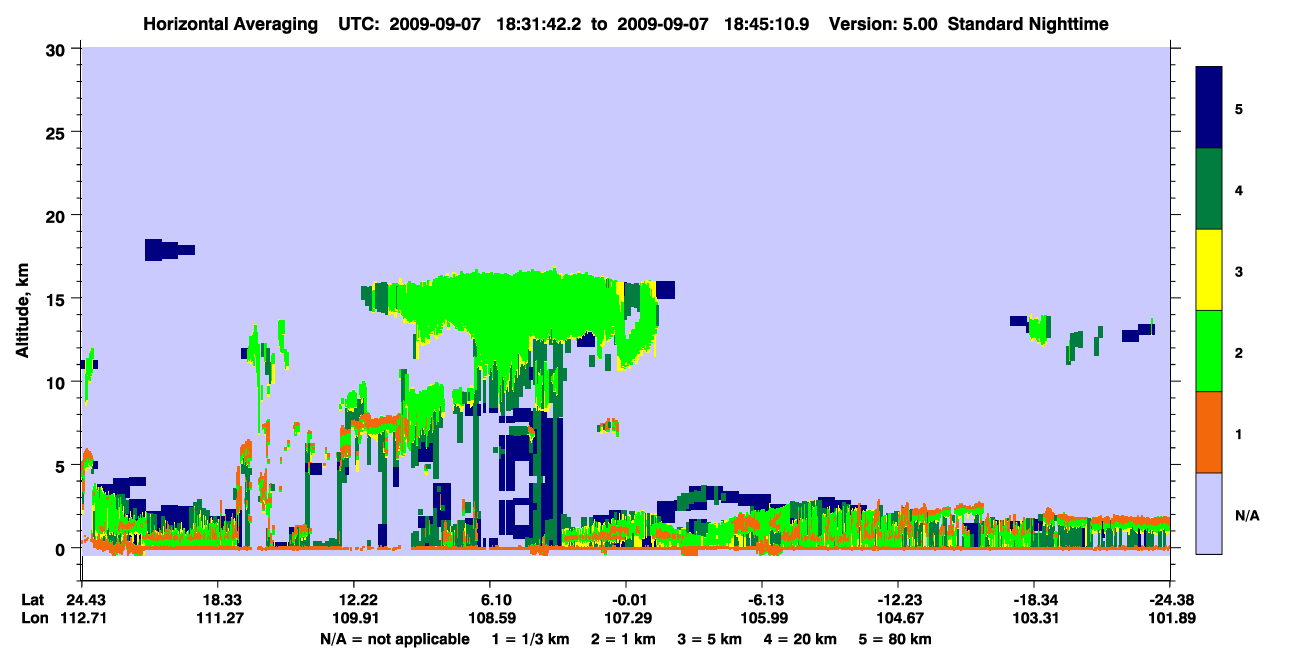This screenshot has width=1300, height=667.
Task: Click longitude value '107.29'
Action: pos(626,618)
